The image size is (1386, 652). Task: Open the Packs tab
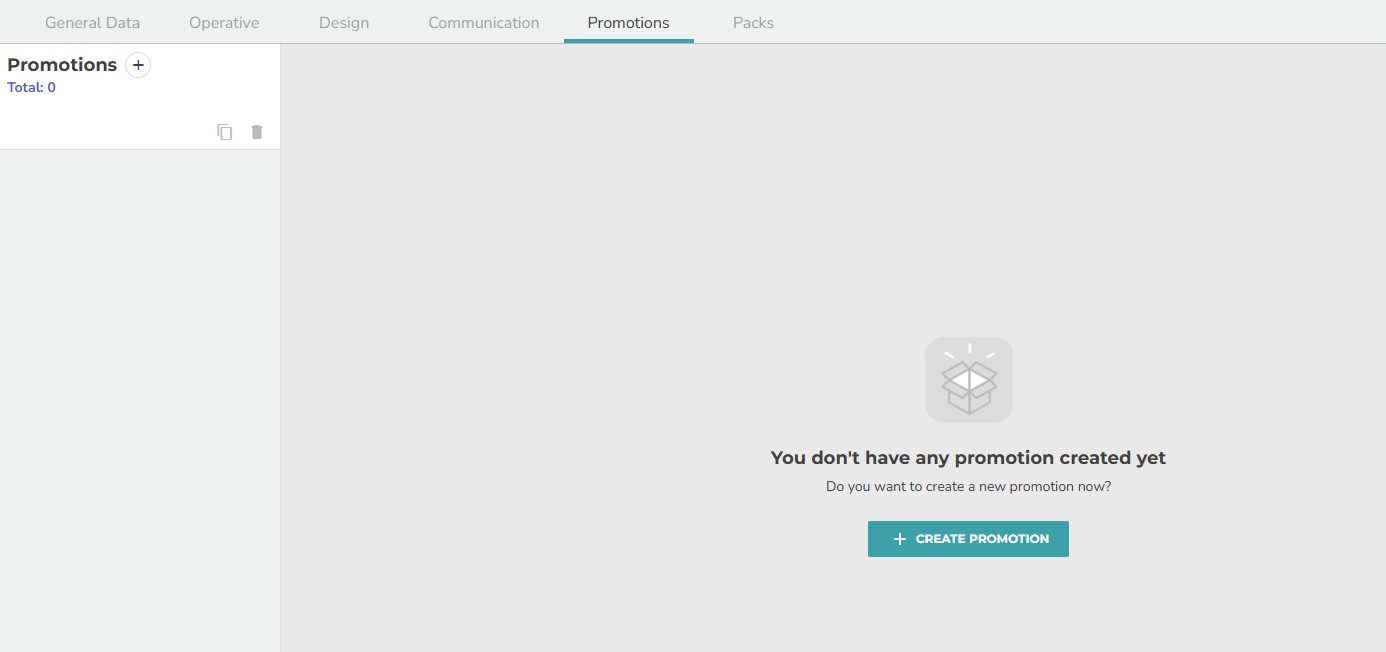pos(753,22)
